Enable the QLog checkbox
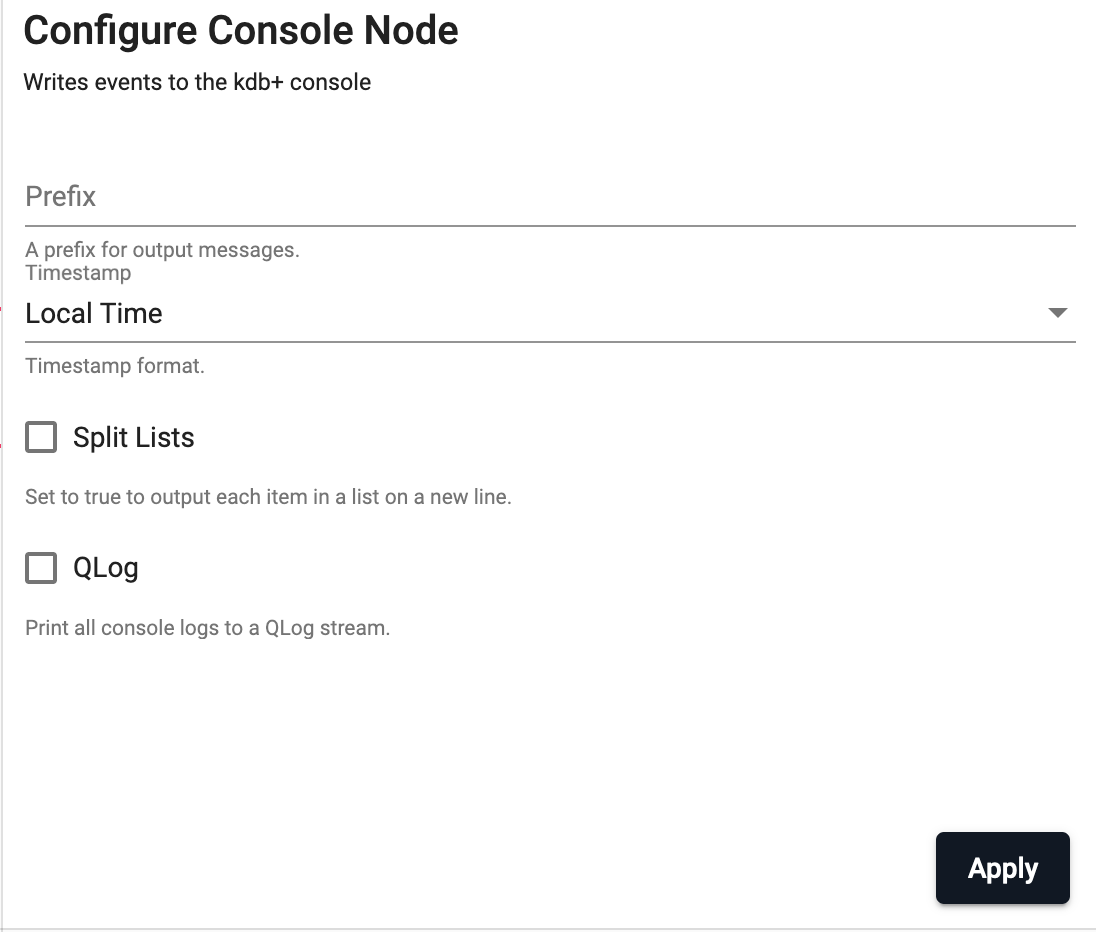The width and height of the screenshot is (1096, 932). click(41, 568)
